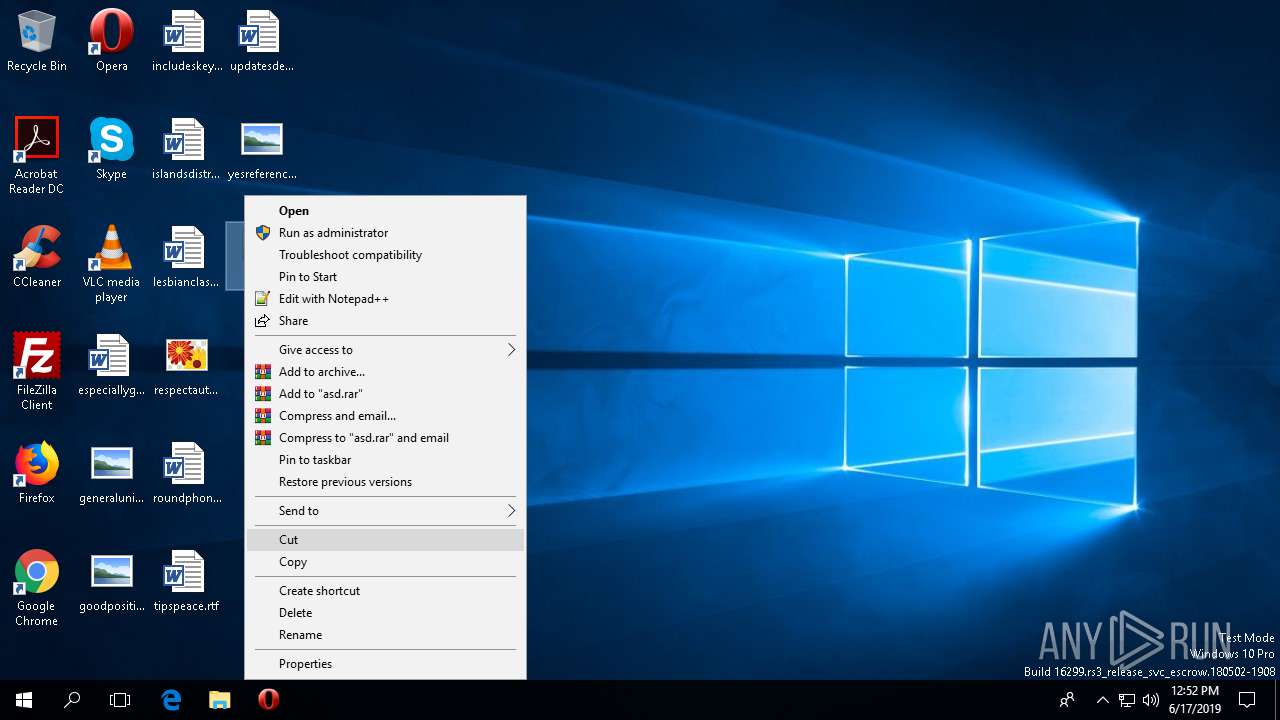Select the includeskey Word document icon
Screen dimensions: 1280x720
click(x=186, y=42)
